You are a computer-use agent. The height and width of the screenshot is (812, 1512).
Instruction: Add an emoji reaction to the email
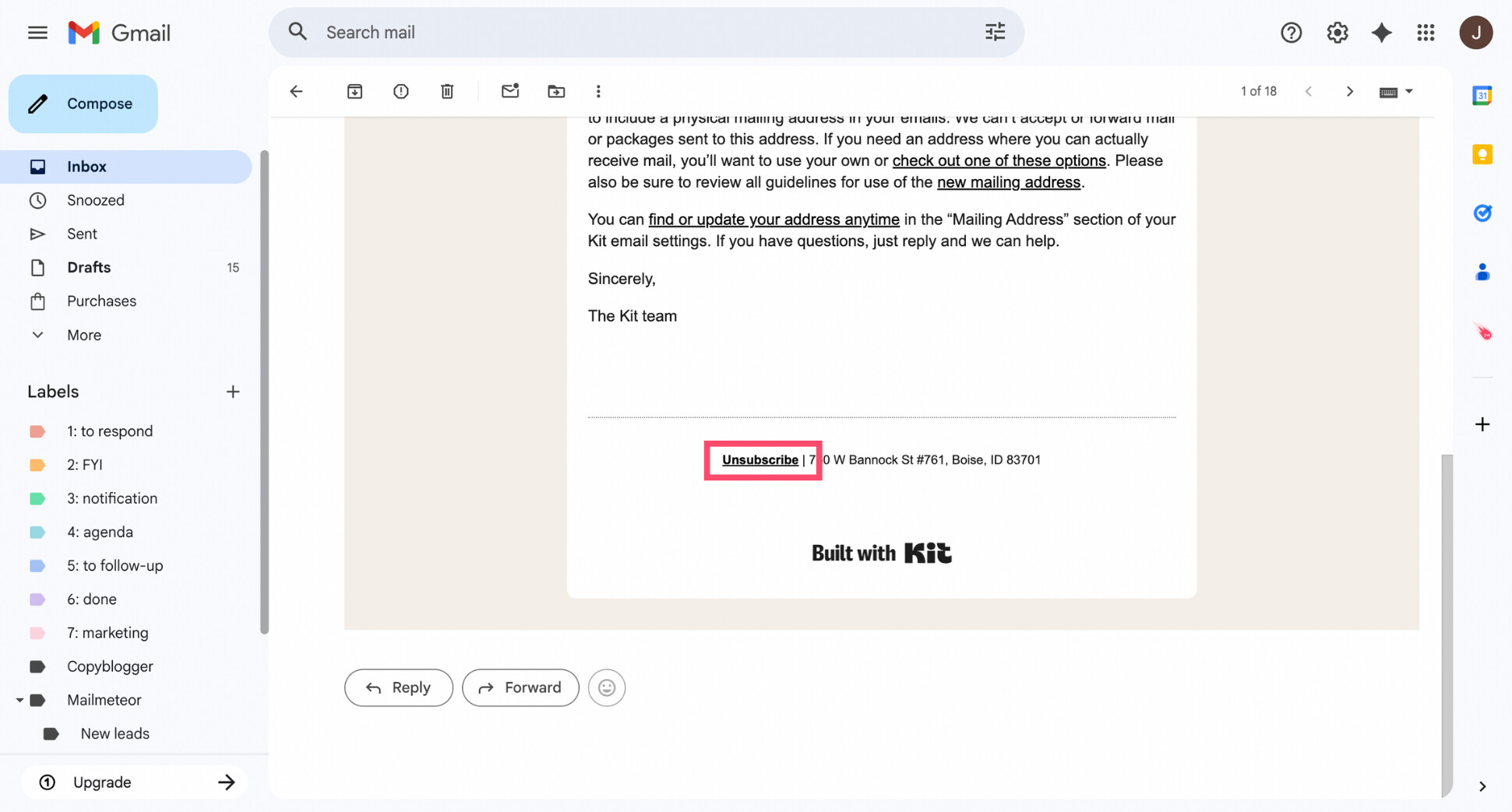(x=606, y=687)
